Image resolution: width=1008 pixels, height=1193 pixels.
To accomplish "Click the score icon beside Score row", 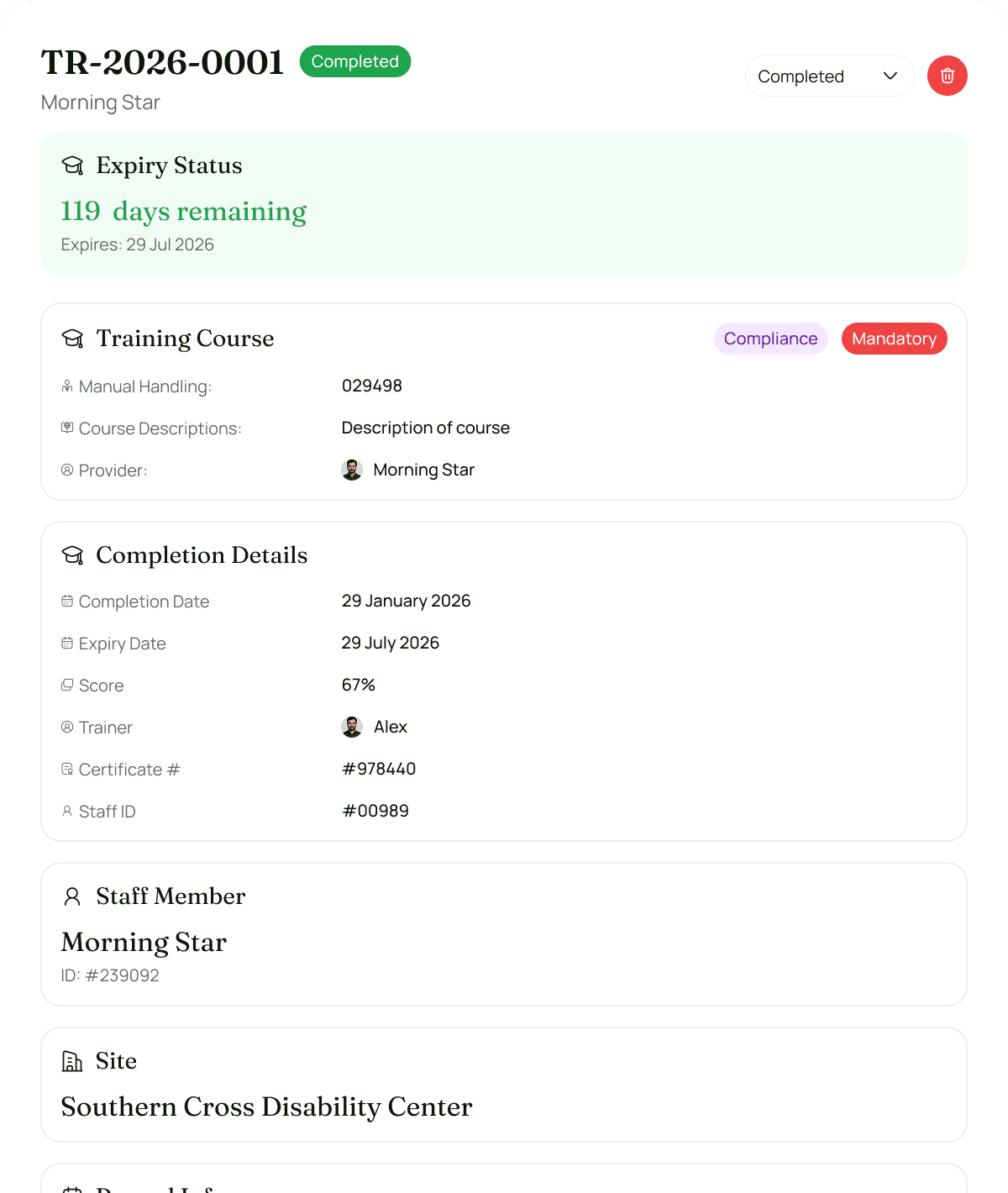I will point(67,684).
